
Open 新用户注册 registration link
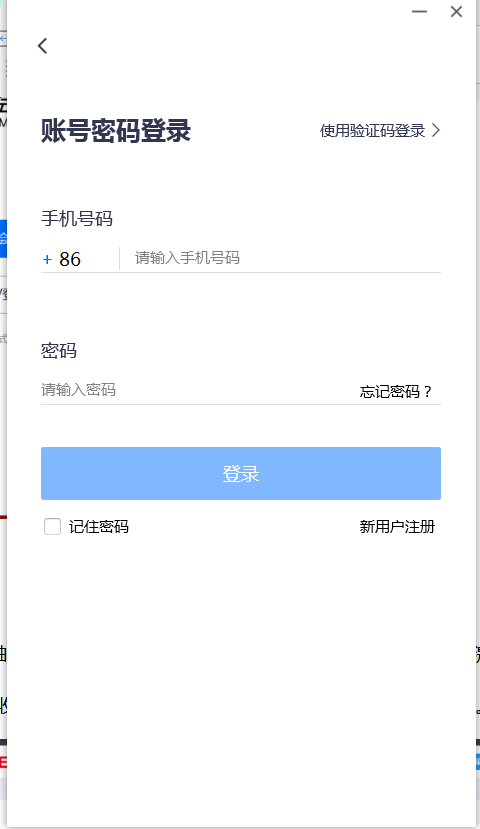pos(397,527)
